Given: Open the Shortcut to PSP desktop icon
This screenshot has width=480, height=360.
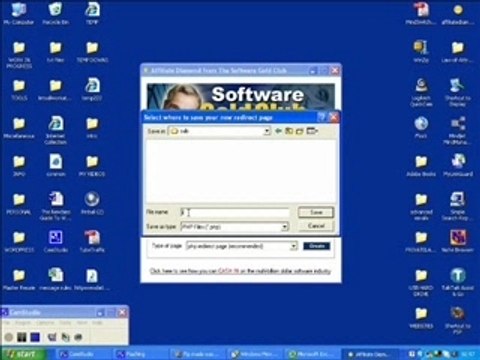Looking at the screenshot, I should point(457,320).
